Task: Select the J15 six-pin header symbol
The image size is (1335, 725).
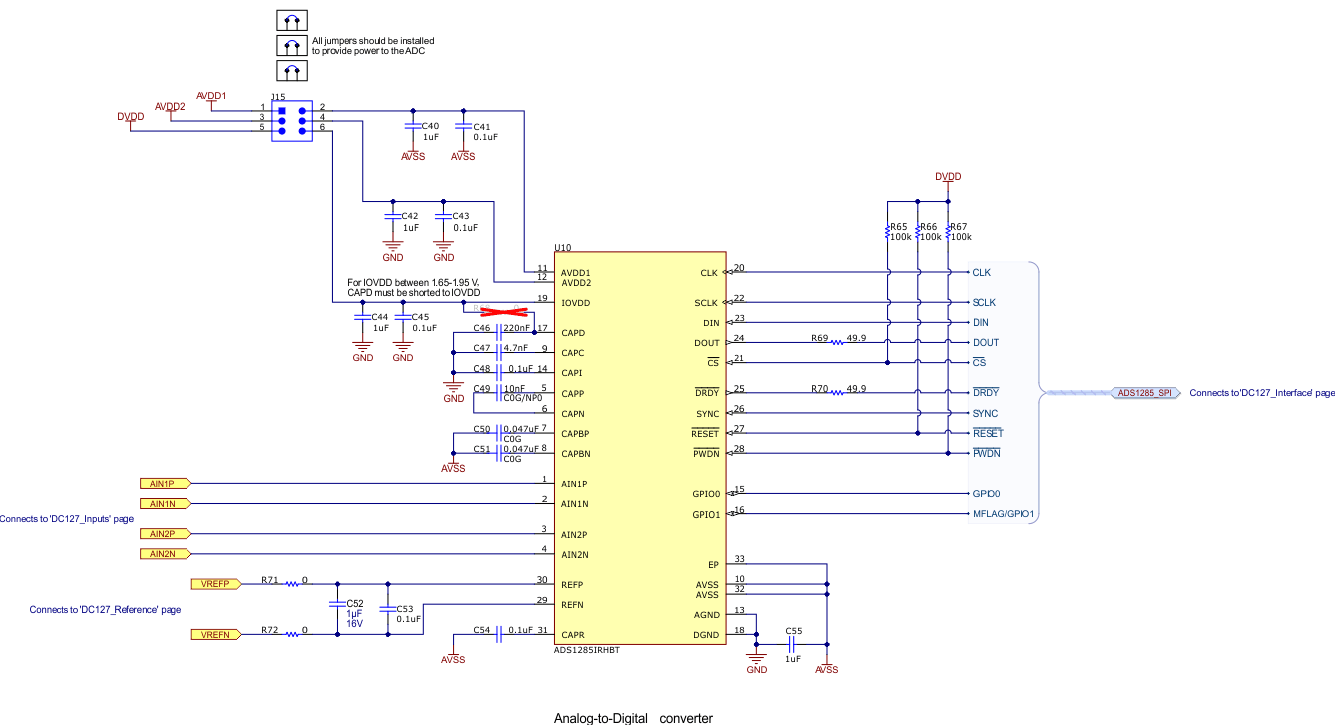Action: point(292,120)
